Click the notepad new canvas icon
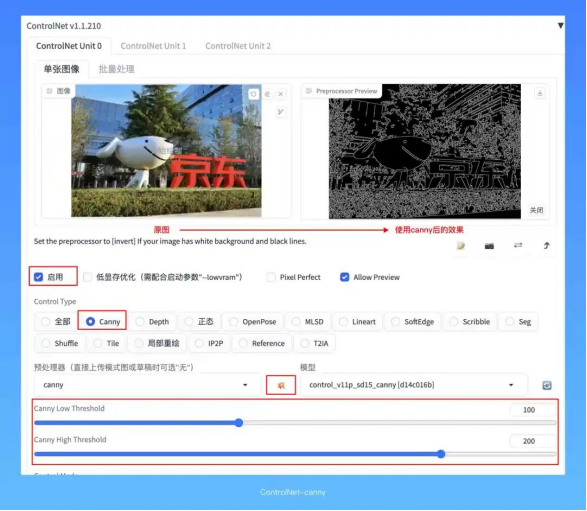This screenshot has height=511, width=587. (461, 246)
